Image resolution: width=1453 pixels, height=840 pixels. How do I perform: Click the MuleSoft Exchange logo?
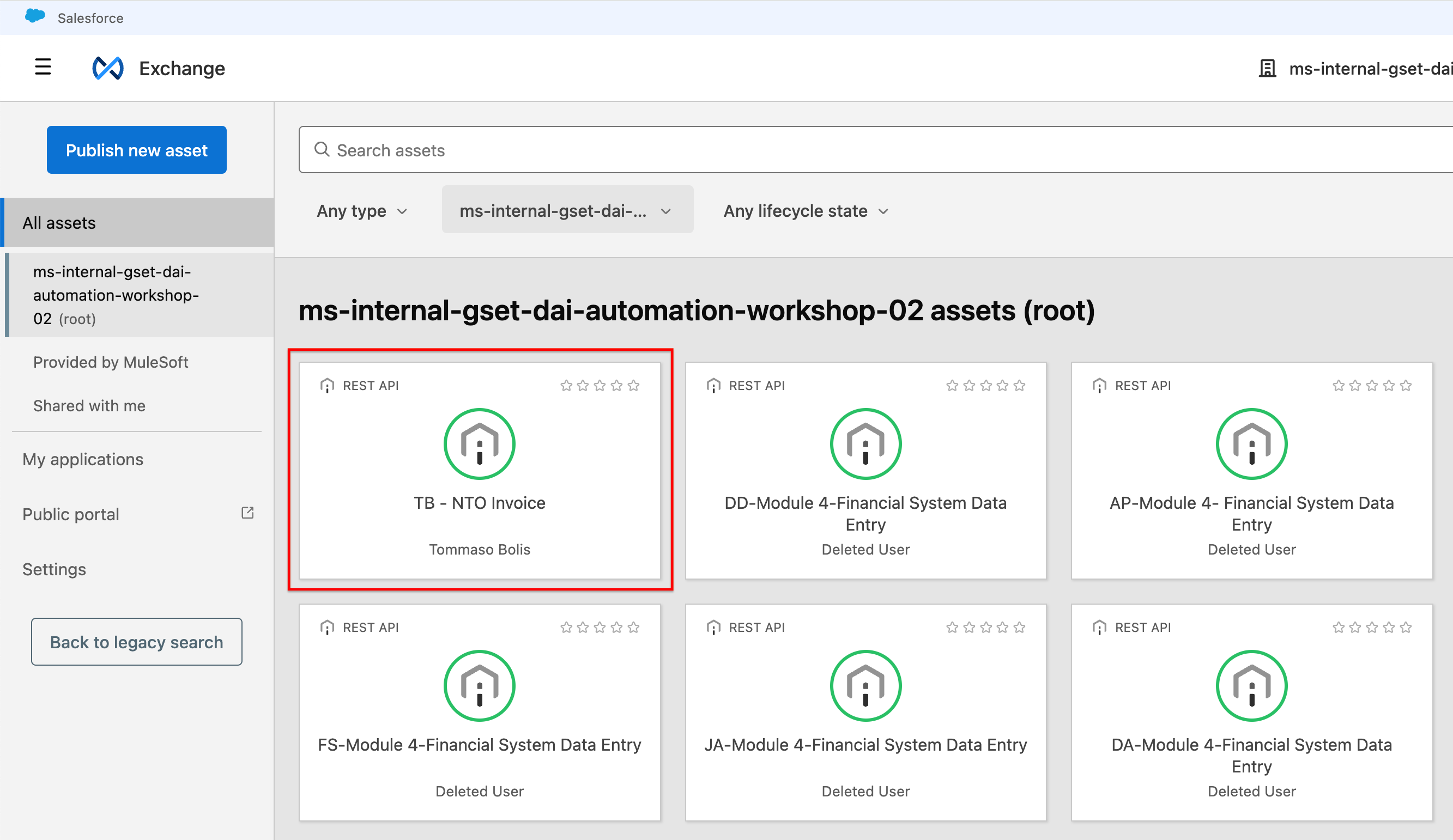(x=108, y=69)
